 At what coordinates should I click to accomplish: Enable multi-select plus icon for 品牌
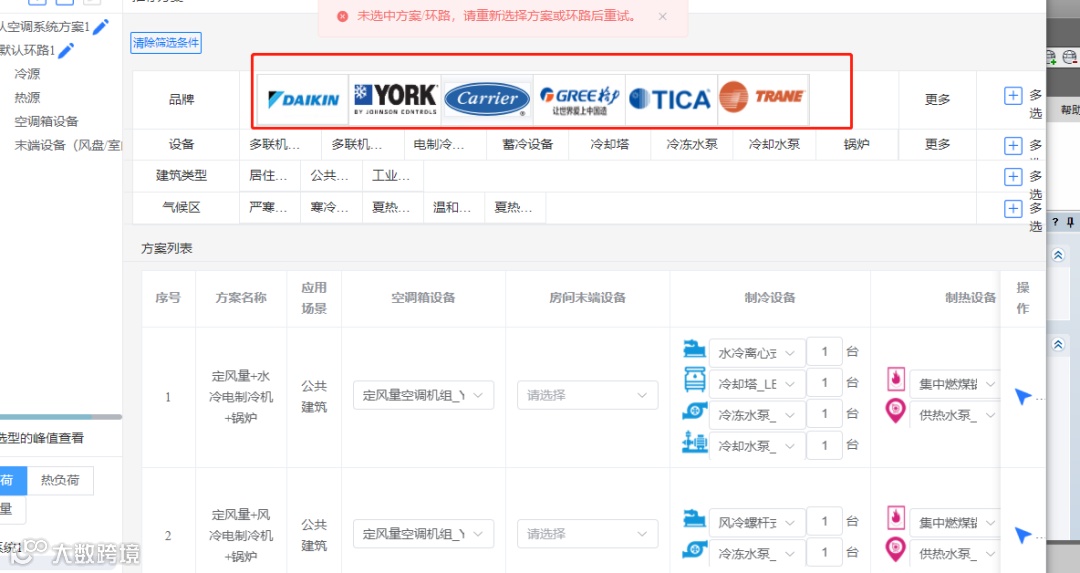click(1012, 96)
